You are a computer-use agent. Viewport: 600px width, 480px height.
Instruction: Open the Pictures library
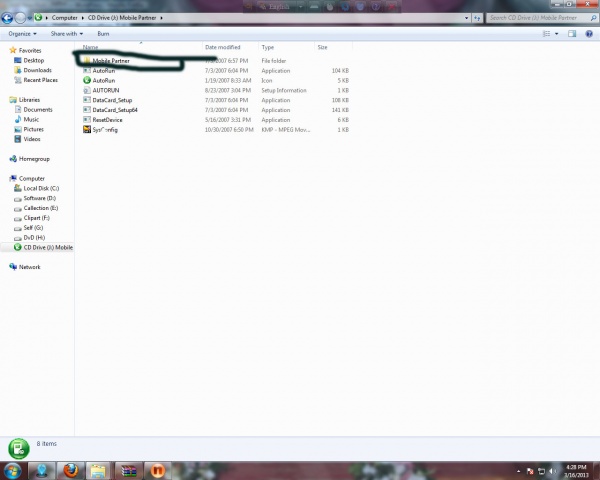pyautogui.click(x=33, y=129)
